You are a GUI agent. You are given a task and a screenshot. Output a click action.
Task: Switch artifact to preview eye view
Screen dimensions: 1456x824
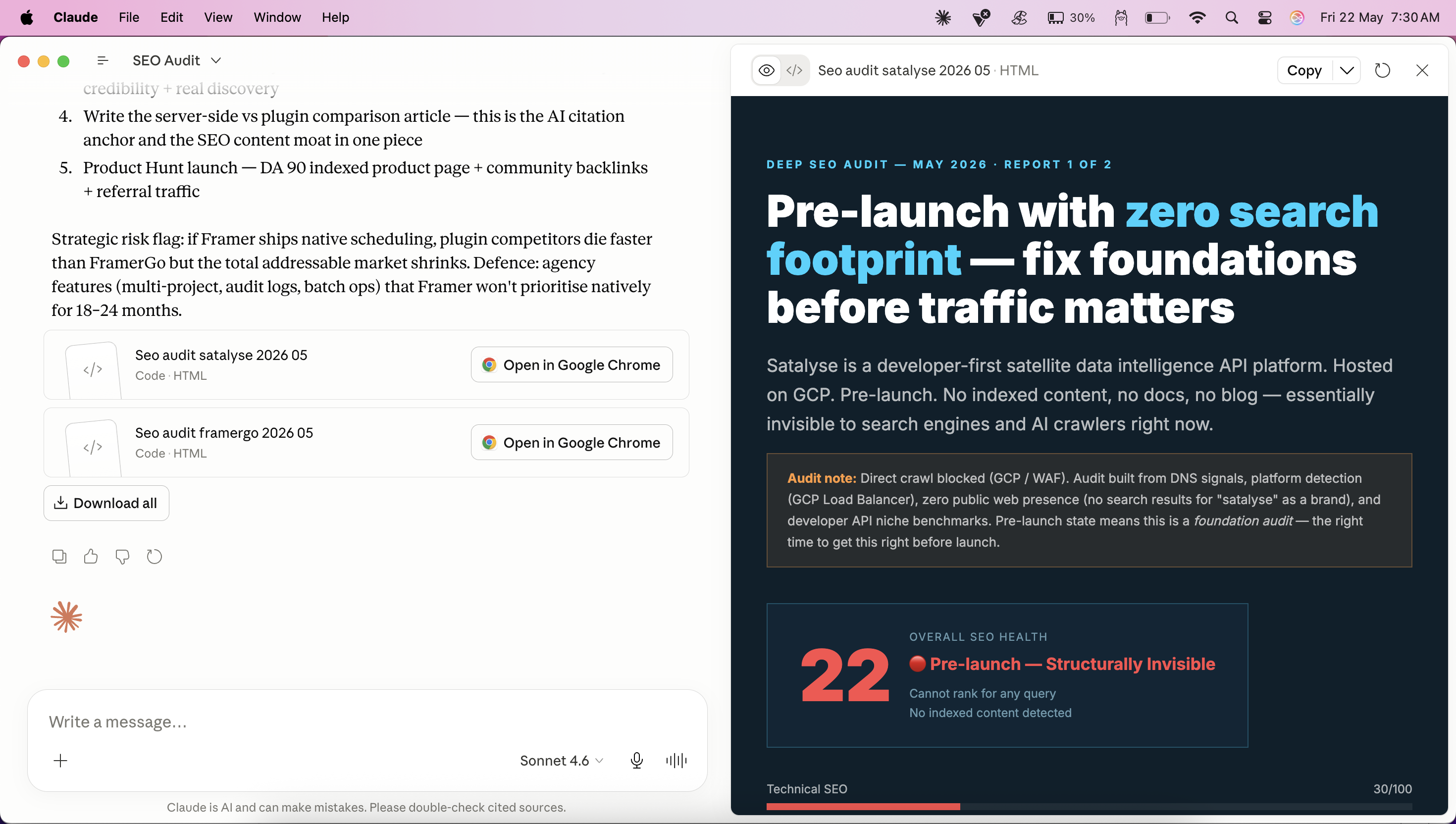point(766,71)
